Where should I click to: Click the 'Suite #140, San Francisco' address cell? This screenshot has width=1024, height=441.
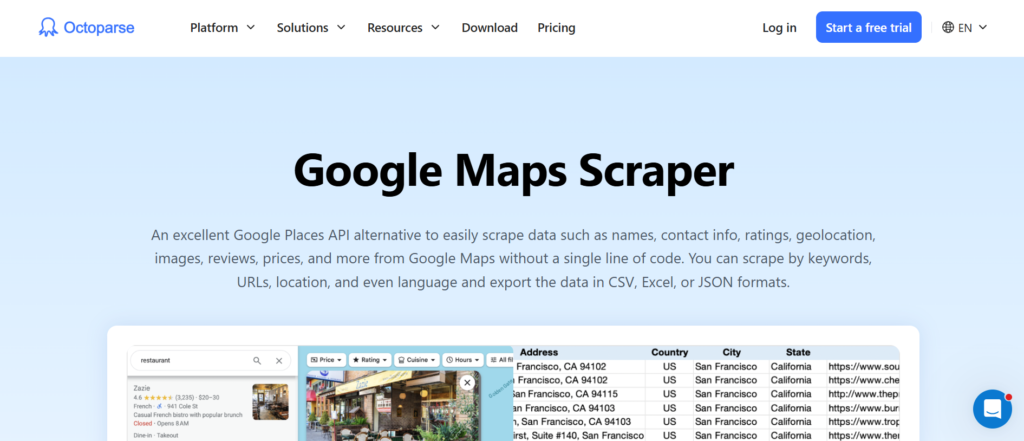coord(579,435)
